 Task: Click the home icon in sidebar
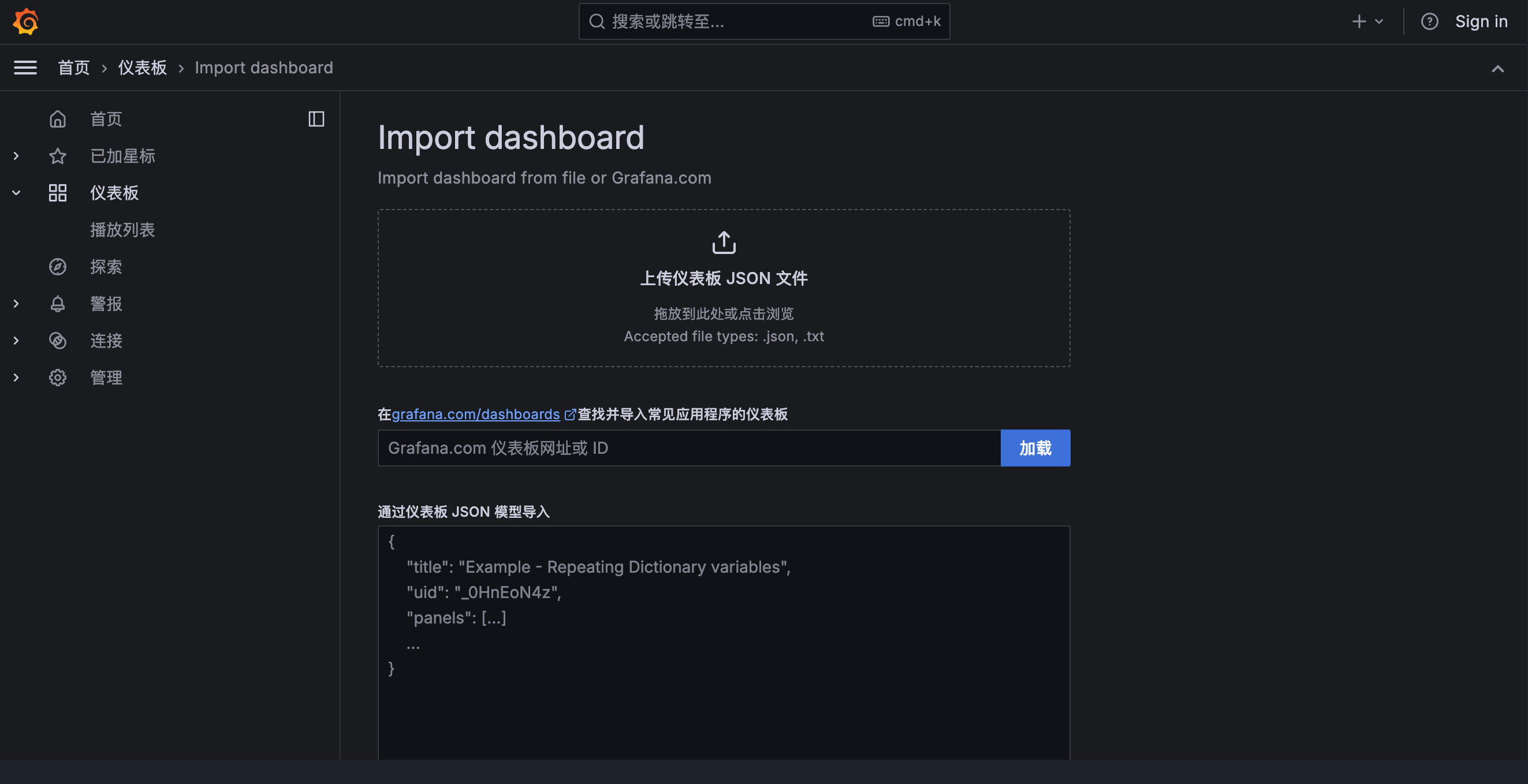(58, 119)
